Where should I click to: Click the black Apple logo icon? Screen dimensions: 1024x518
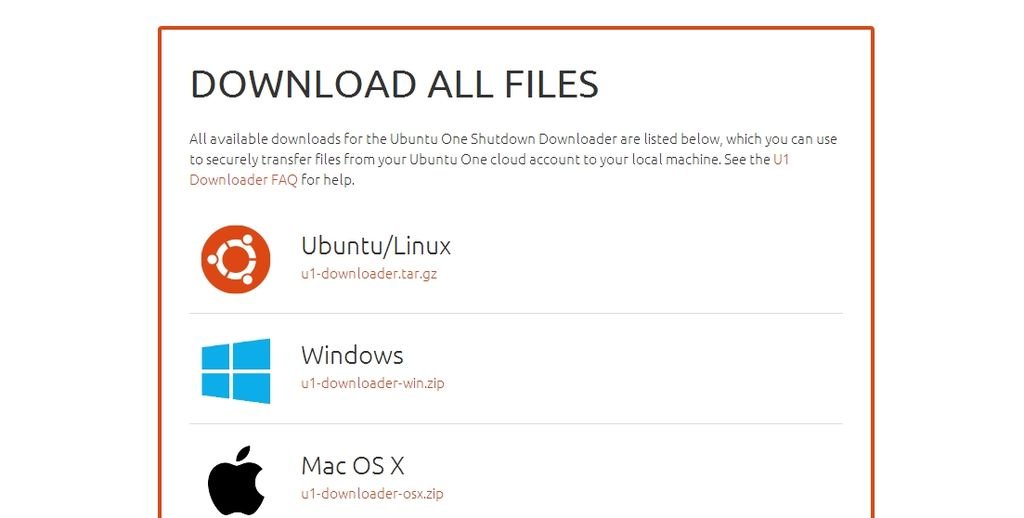[x=236, y=480]
